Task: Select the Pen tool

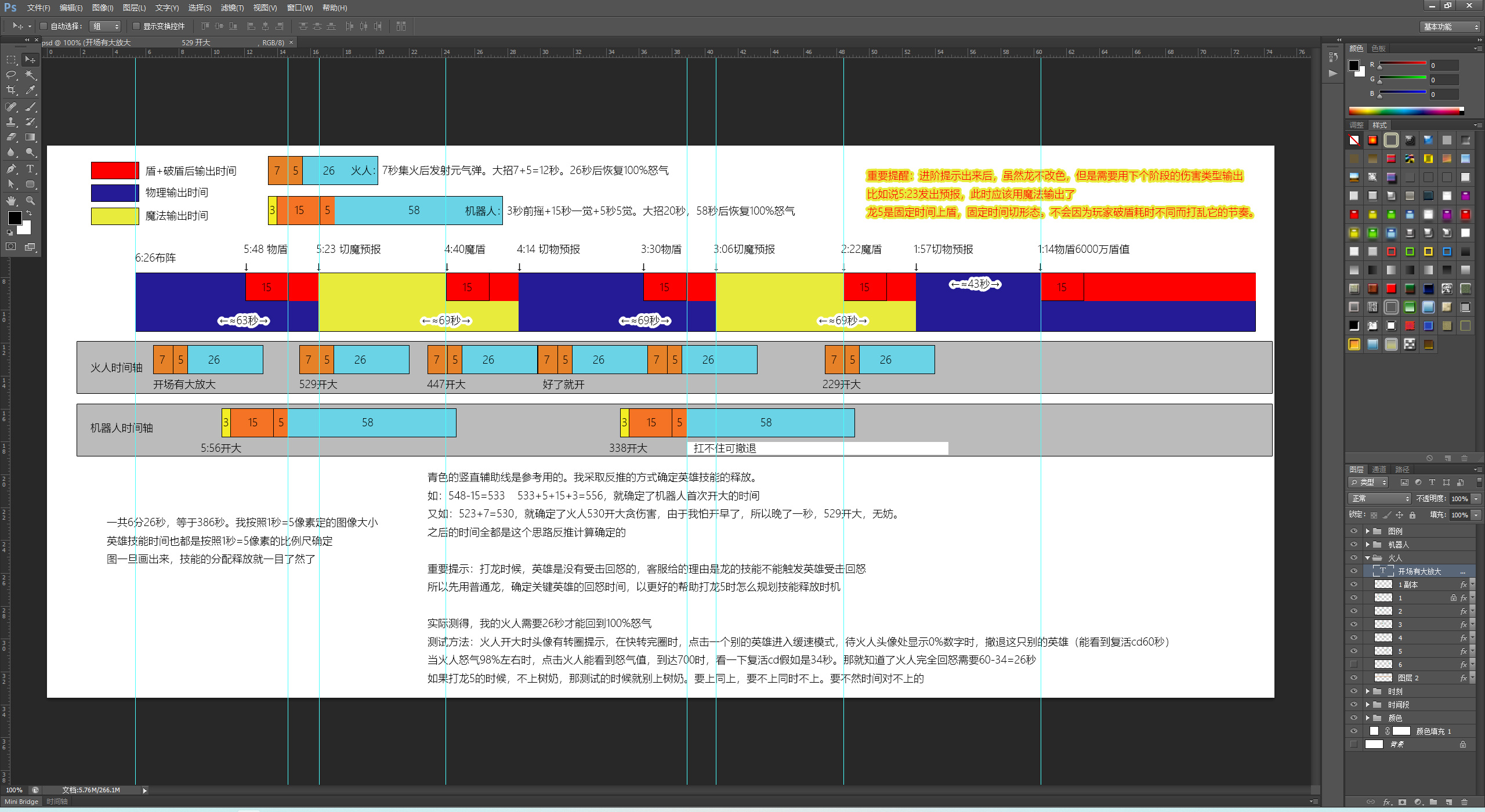Action: coord(11,169)
